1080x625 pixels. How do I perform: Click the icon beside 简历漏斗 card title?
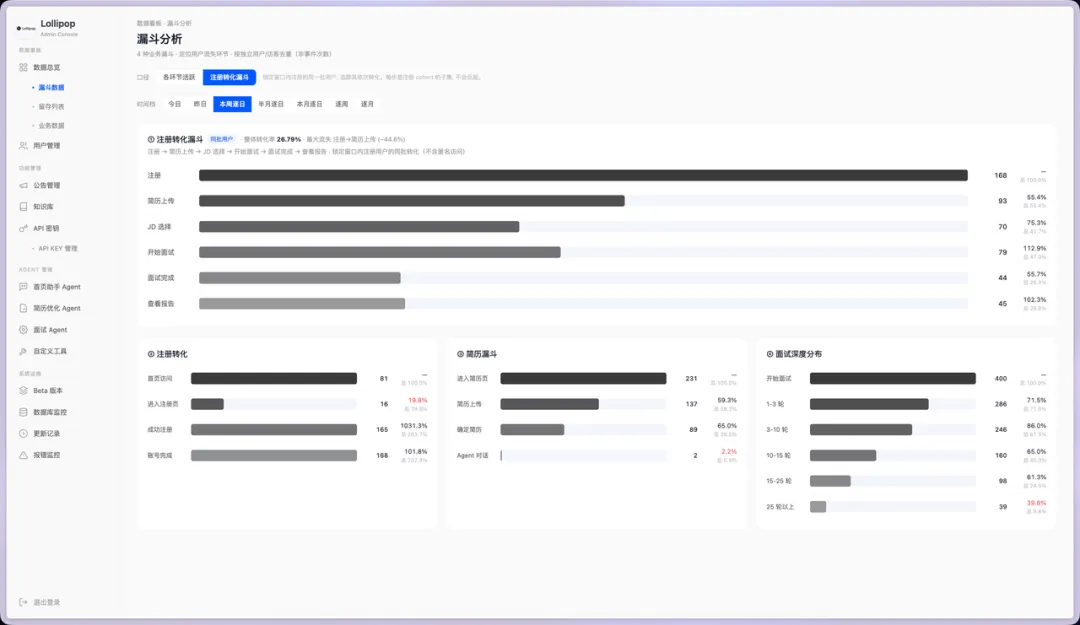pyautogui.click(x=460, y=354)
